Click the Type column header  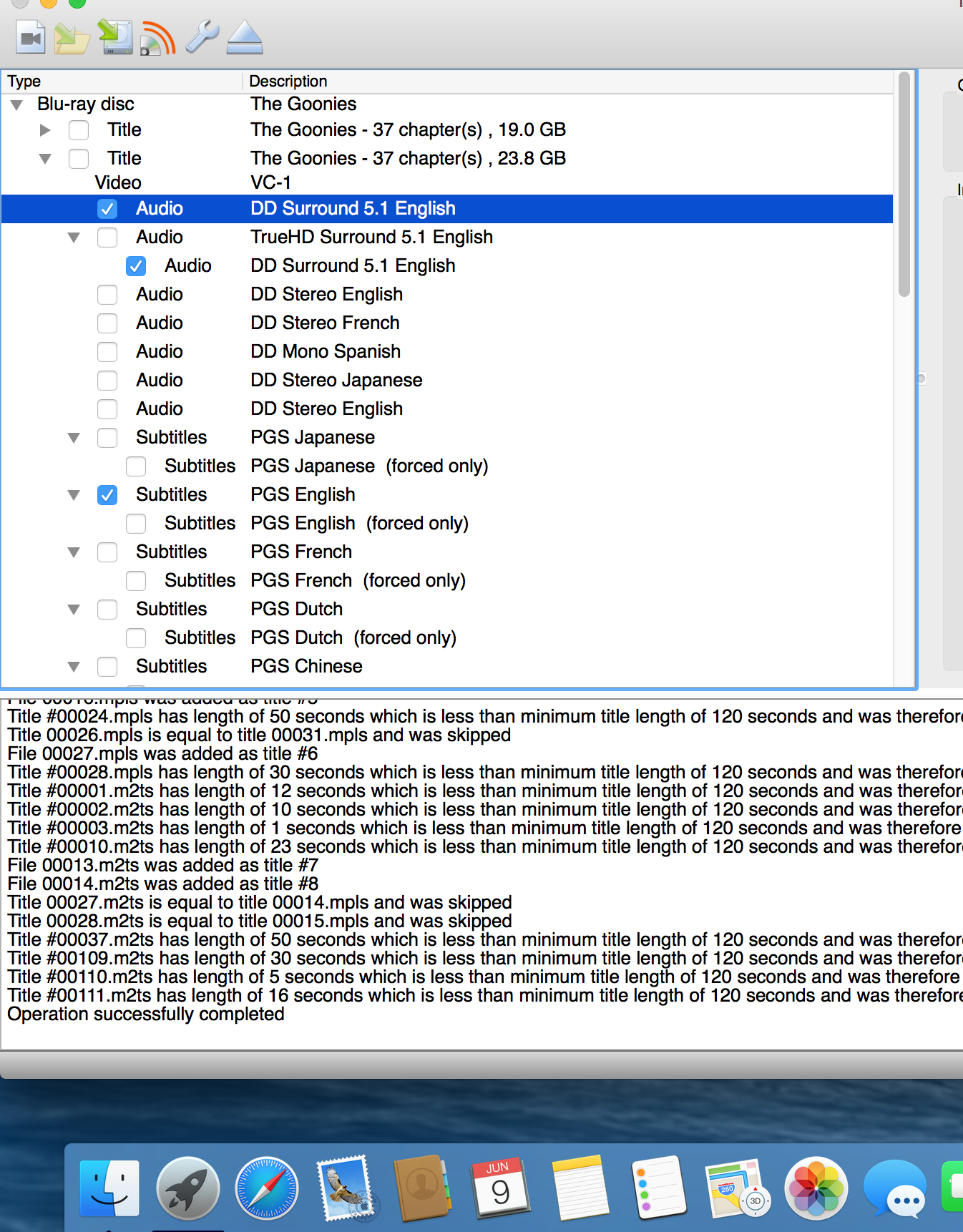[122, 82]
